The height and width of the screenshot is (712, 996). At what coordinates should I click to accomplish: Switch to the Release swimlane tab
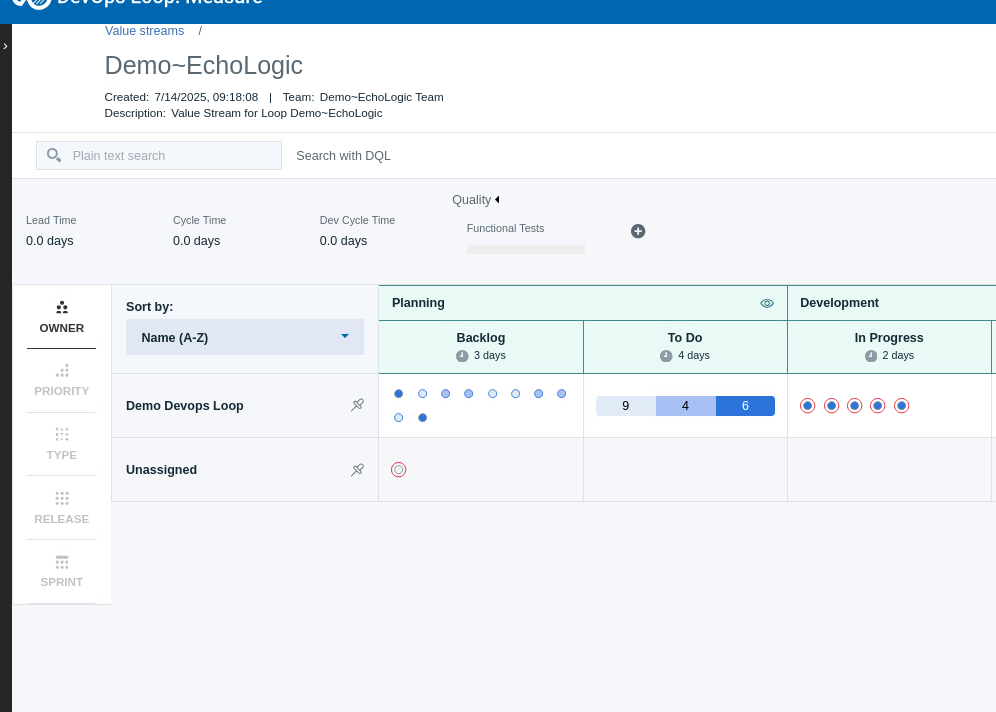pyautogui.click(x=62, y=508)
